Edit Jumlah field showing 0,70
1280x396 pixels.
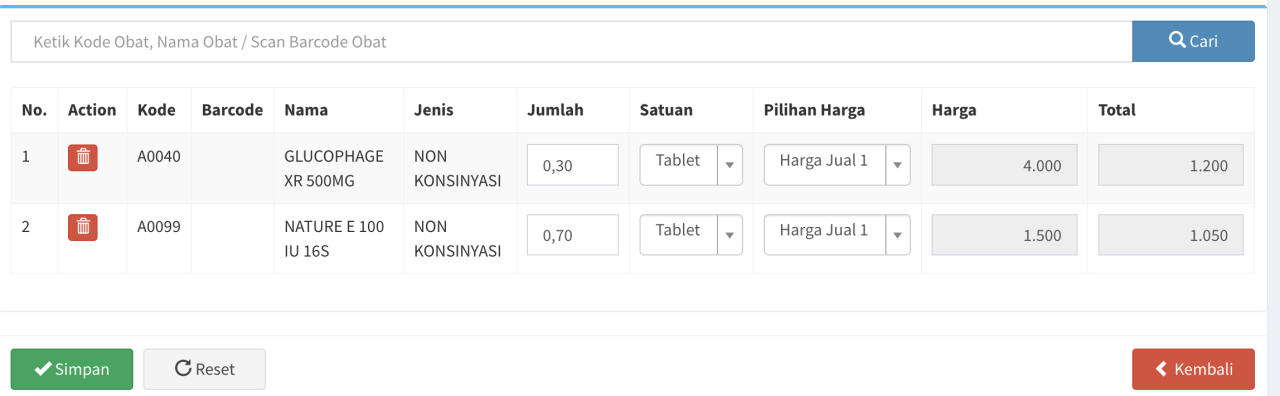click(573, 235)
